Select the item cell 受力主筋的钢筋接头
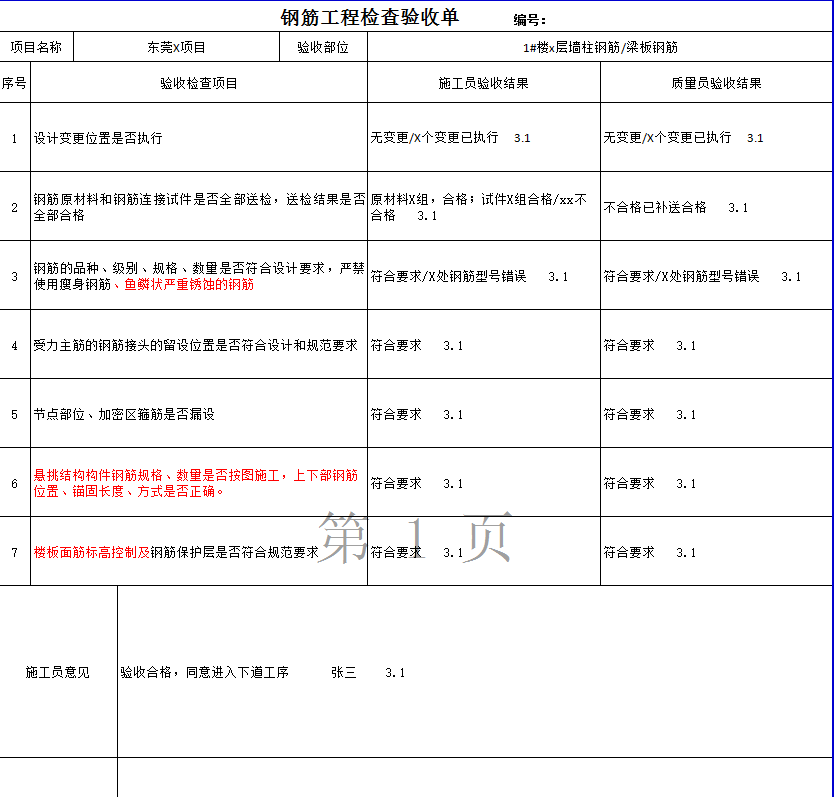834x797 pixels. (x=199, y=345)
